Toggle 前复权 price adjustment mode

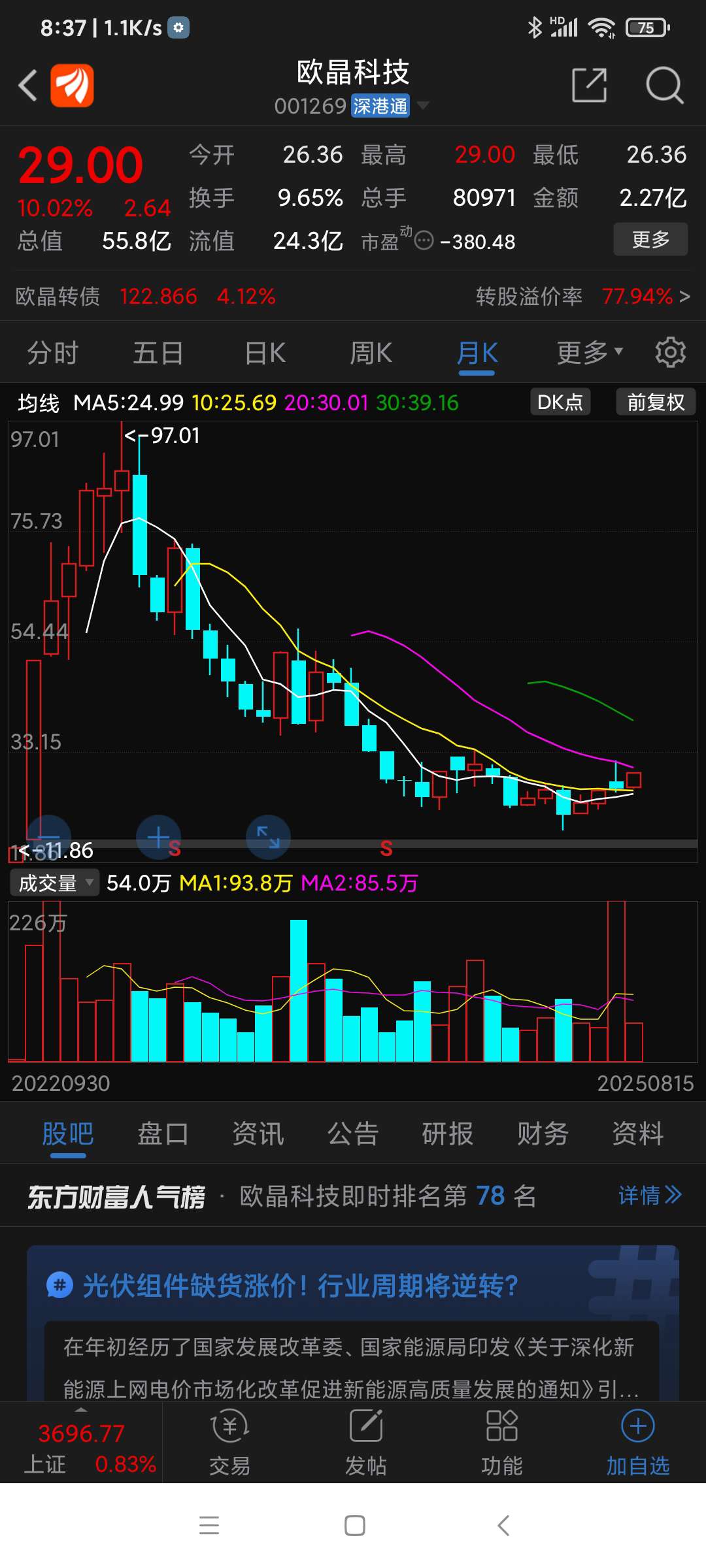[656, 402]
